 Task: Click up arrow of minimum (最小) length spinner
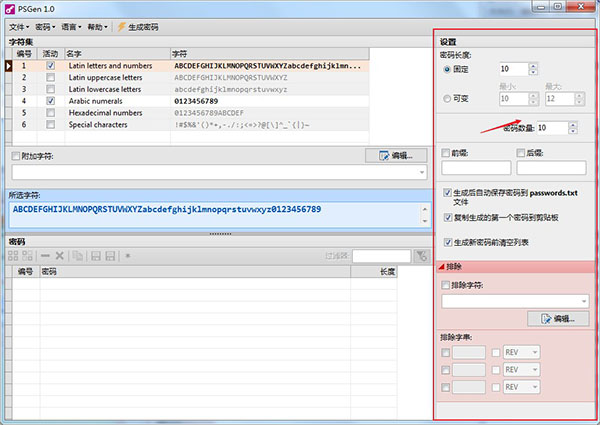533,95
